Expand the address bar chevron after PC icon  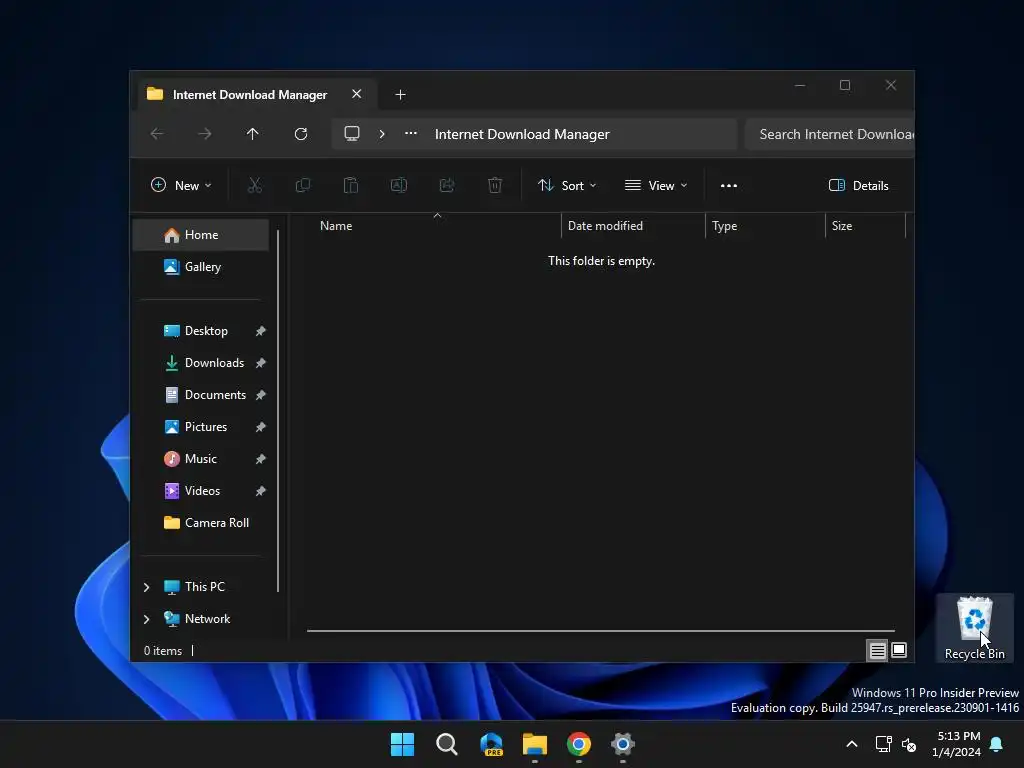(x=382, y=134)
